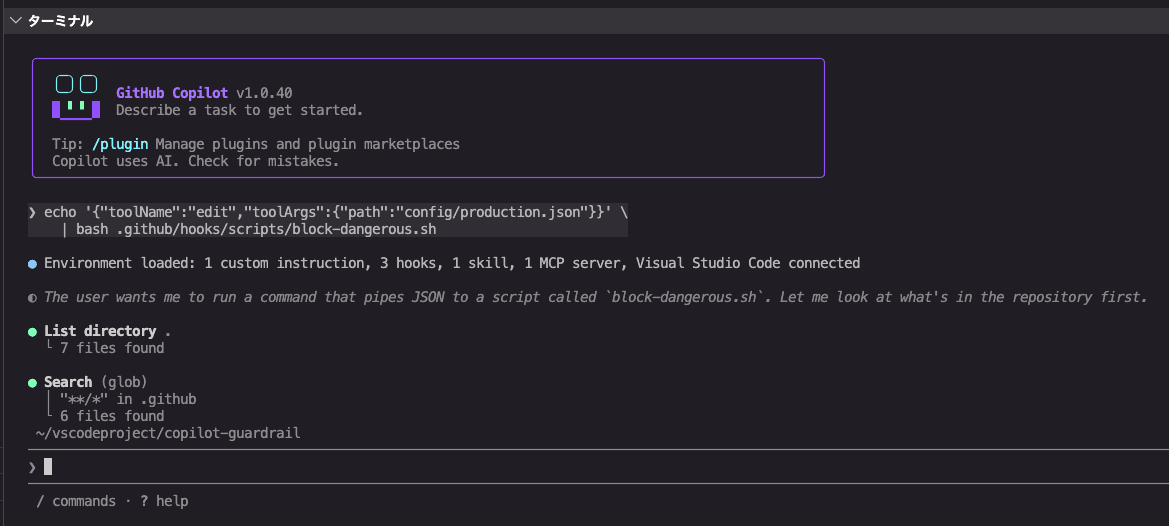Click the '/ commands' hint
Screen dimensions: 1169x526
[x=76, y=501]
